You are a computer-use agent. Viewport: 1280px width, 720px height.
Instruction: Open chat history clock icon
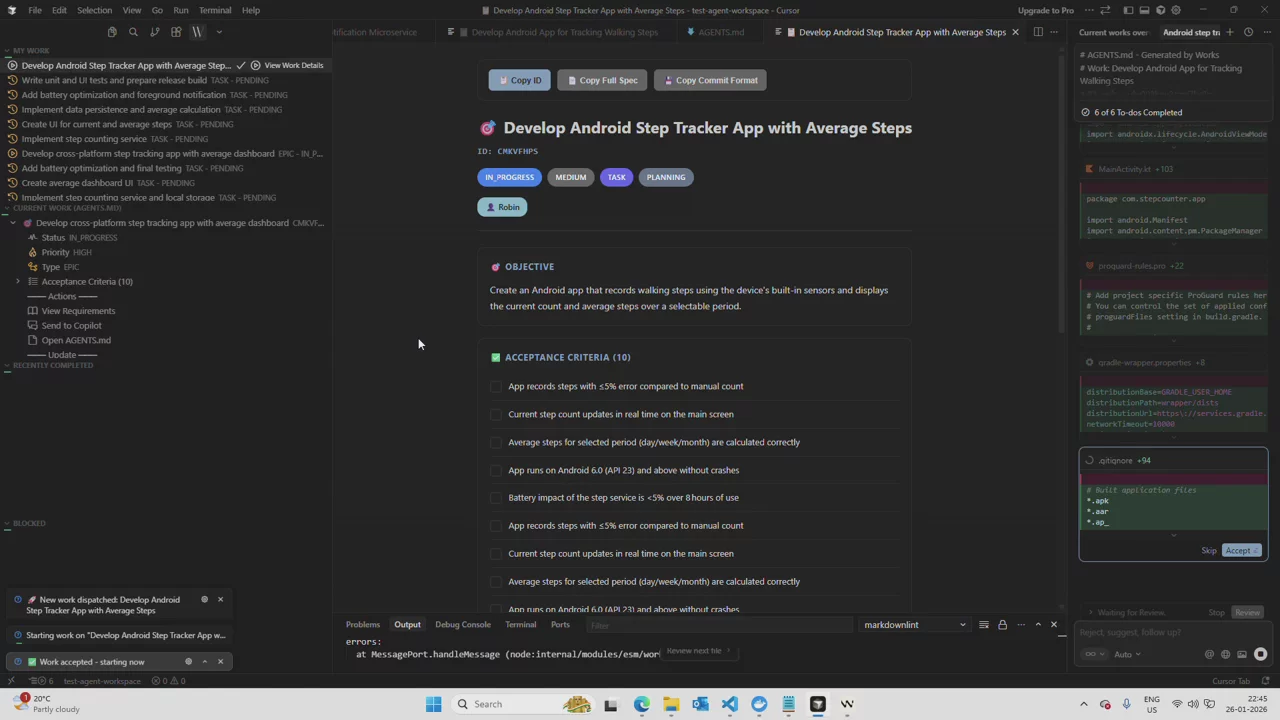1248,32
